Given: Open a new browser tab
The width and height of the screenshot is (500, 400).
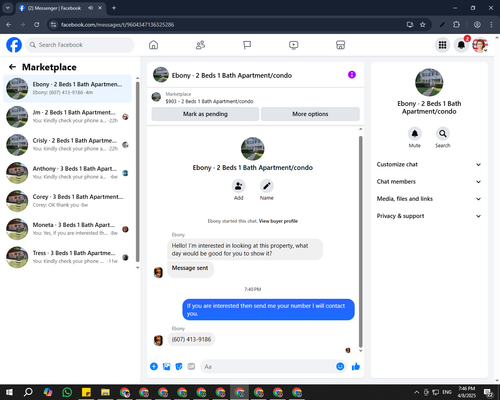Looking at the screenshot, I should (114, 8).
